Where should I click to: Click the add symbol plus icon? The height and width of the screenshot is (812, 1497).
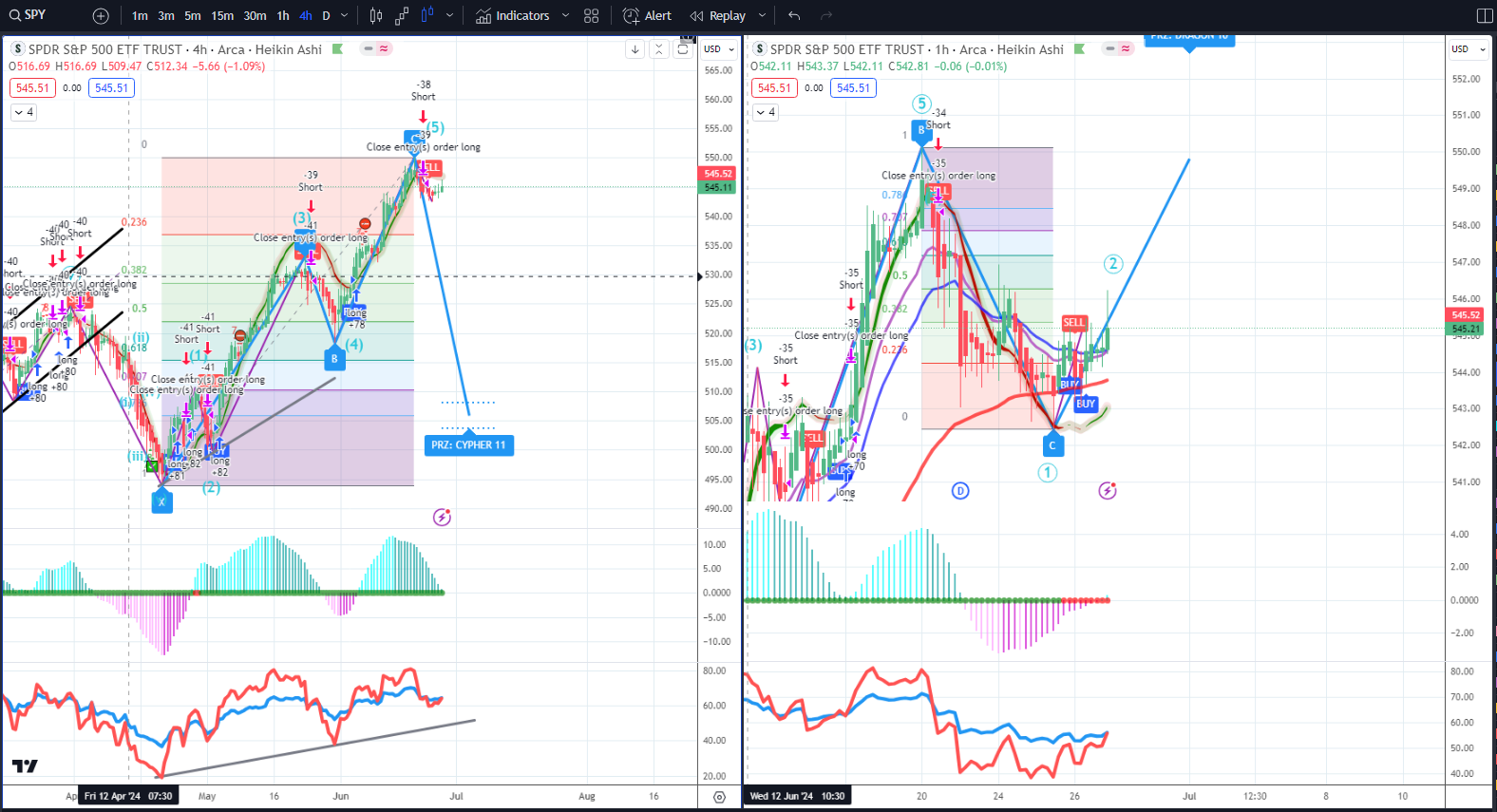[101, 16]
